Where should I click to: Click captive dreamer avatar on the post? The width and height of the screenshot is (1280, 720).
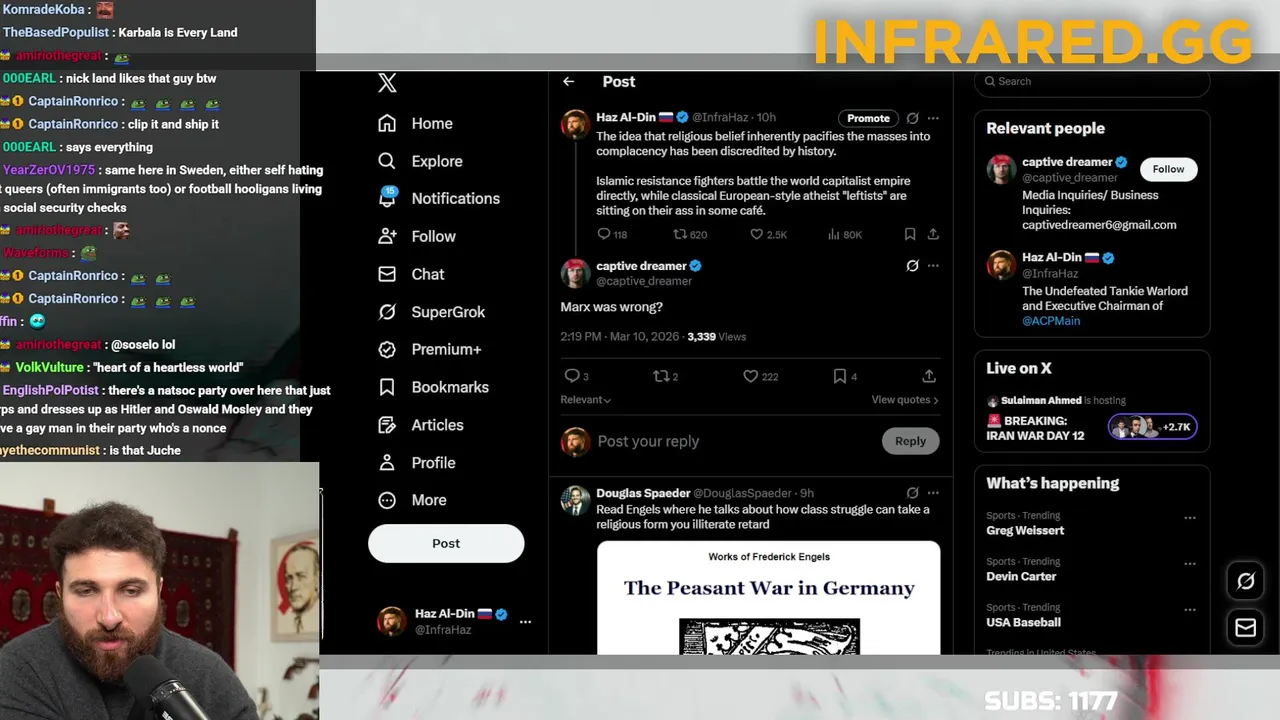pos(575,273)
